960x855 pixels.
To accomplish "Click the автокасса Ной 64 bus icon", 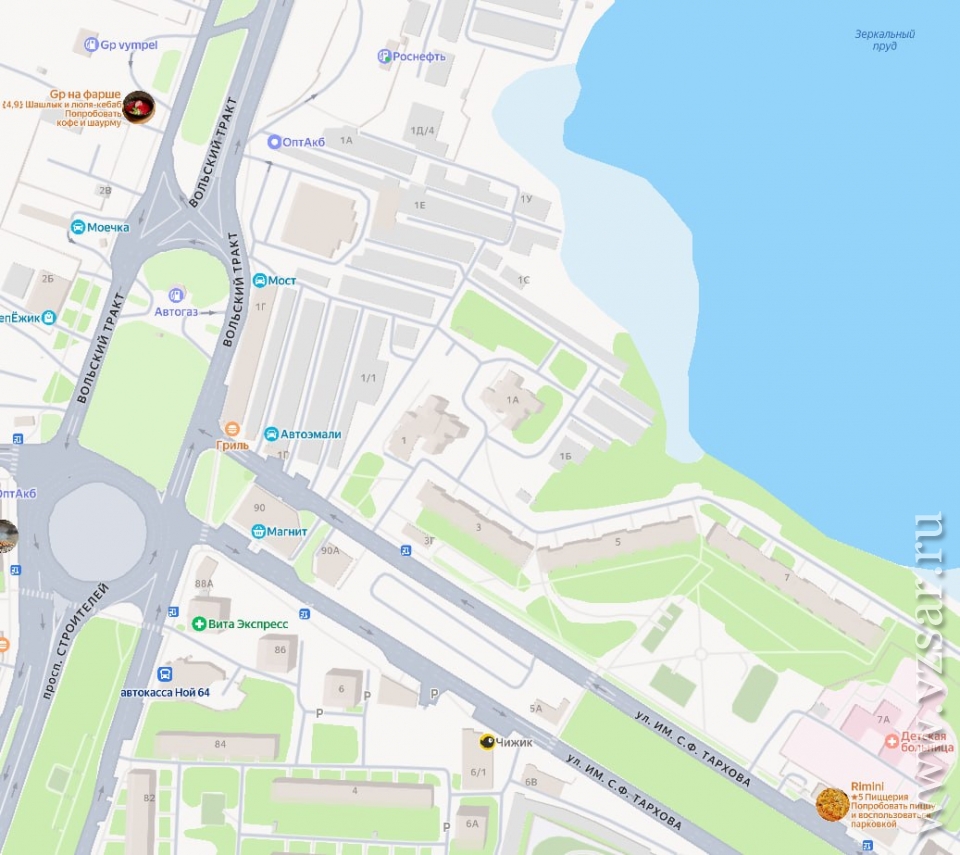I will coord(164,674).
